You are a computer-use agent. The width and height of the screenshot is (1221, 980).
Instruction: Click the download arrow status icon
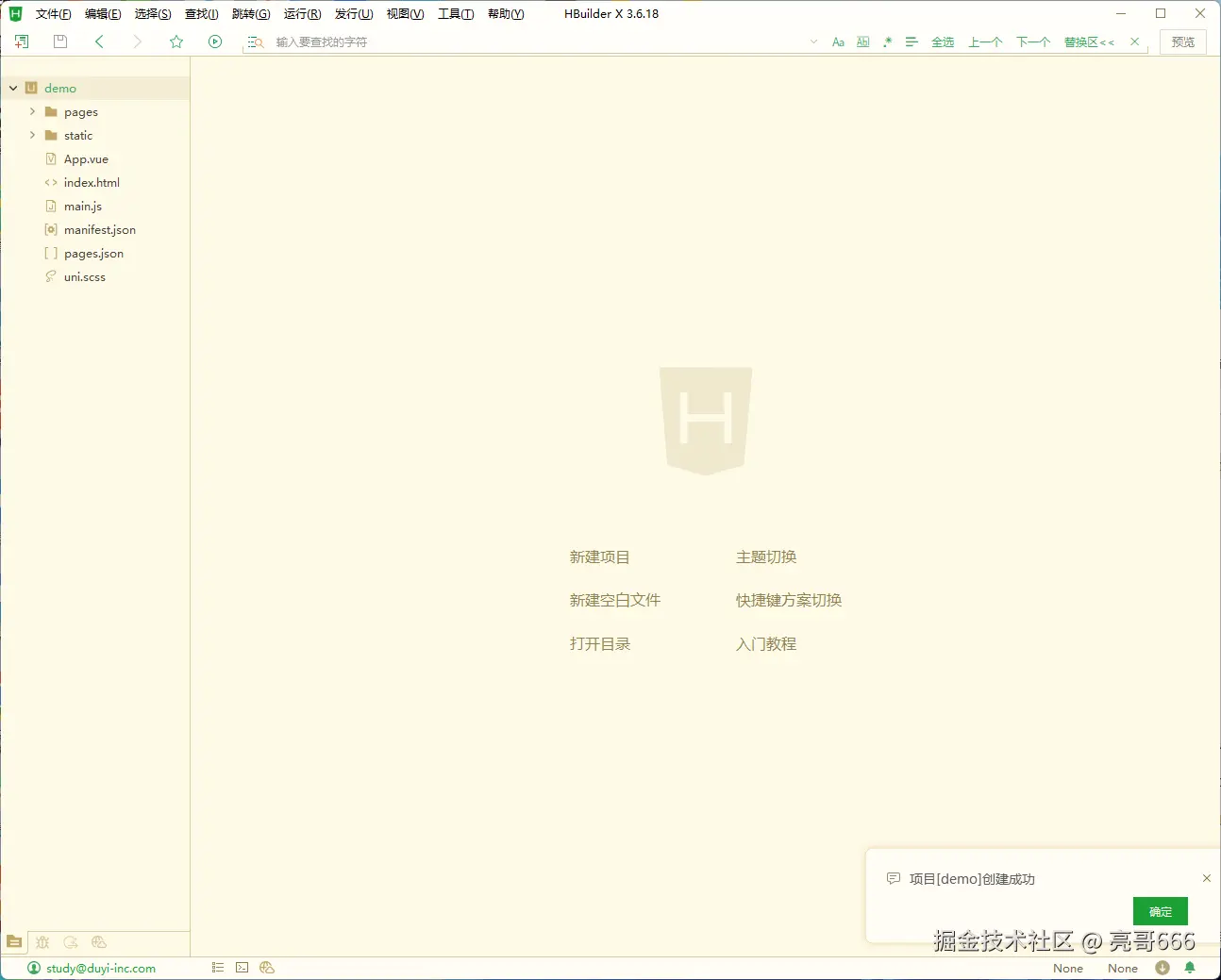pos(1162,968)
